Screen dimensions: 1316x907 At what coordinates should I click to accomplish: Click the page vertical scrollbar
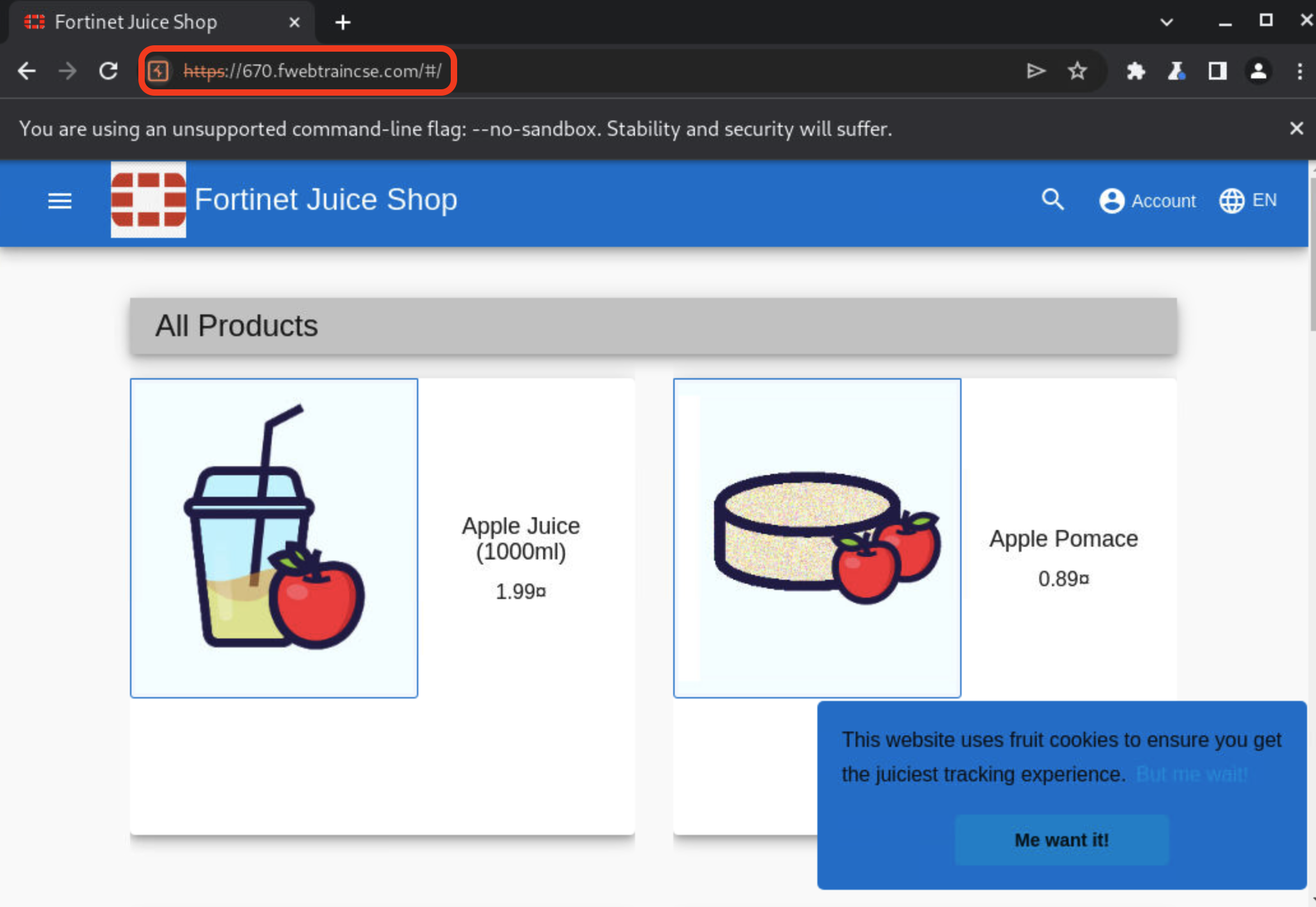click(1312, 255)
